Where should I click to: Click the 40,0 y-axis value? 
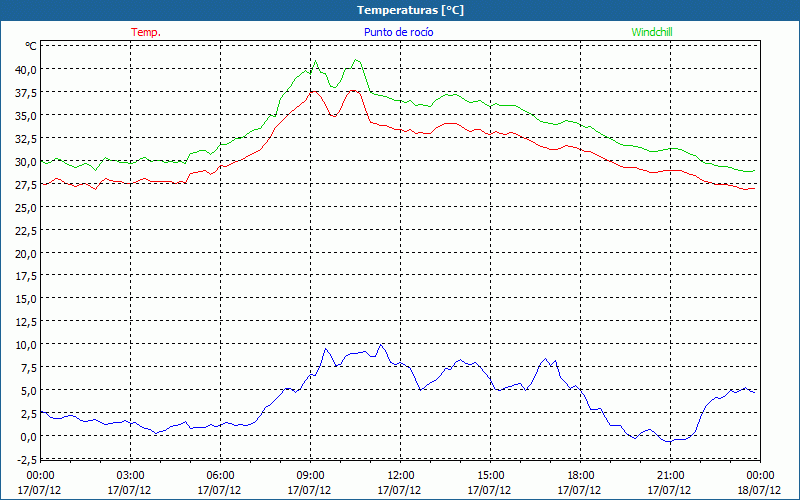27,69
